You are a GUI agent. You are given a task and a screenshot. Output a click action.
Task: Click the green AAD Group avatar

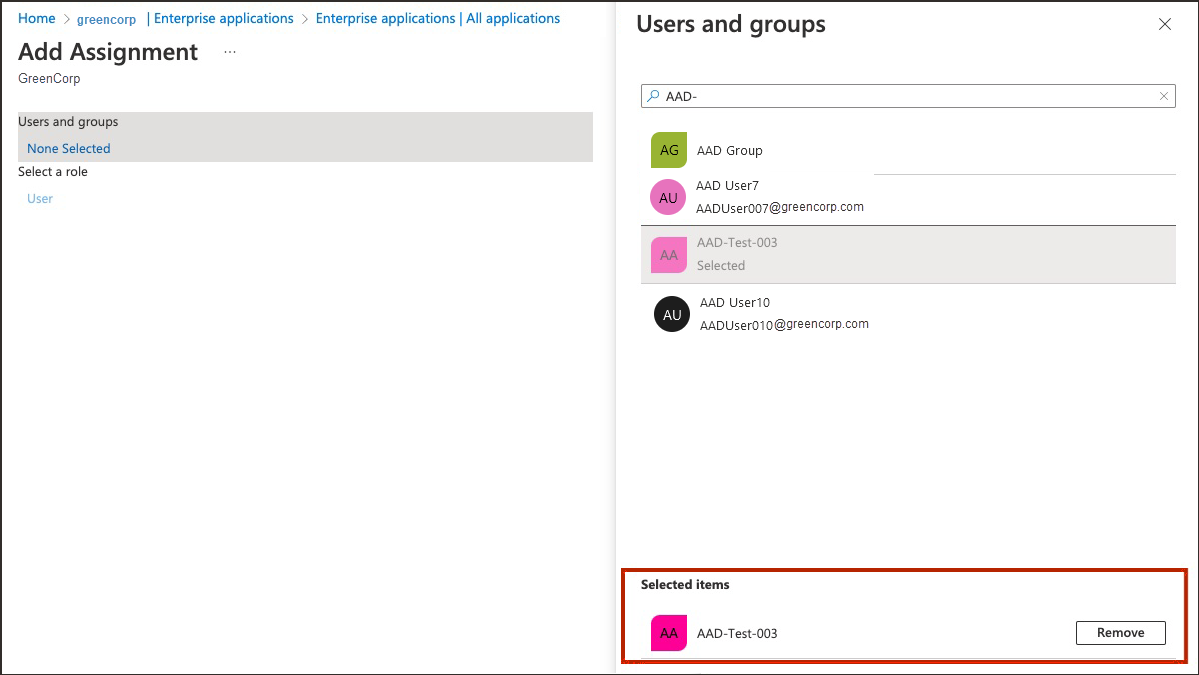click(x=668, y=150)
